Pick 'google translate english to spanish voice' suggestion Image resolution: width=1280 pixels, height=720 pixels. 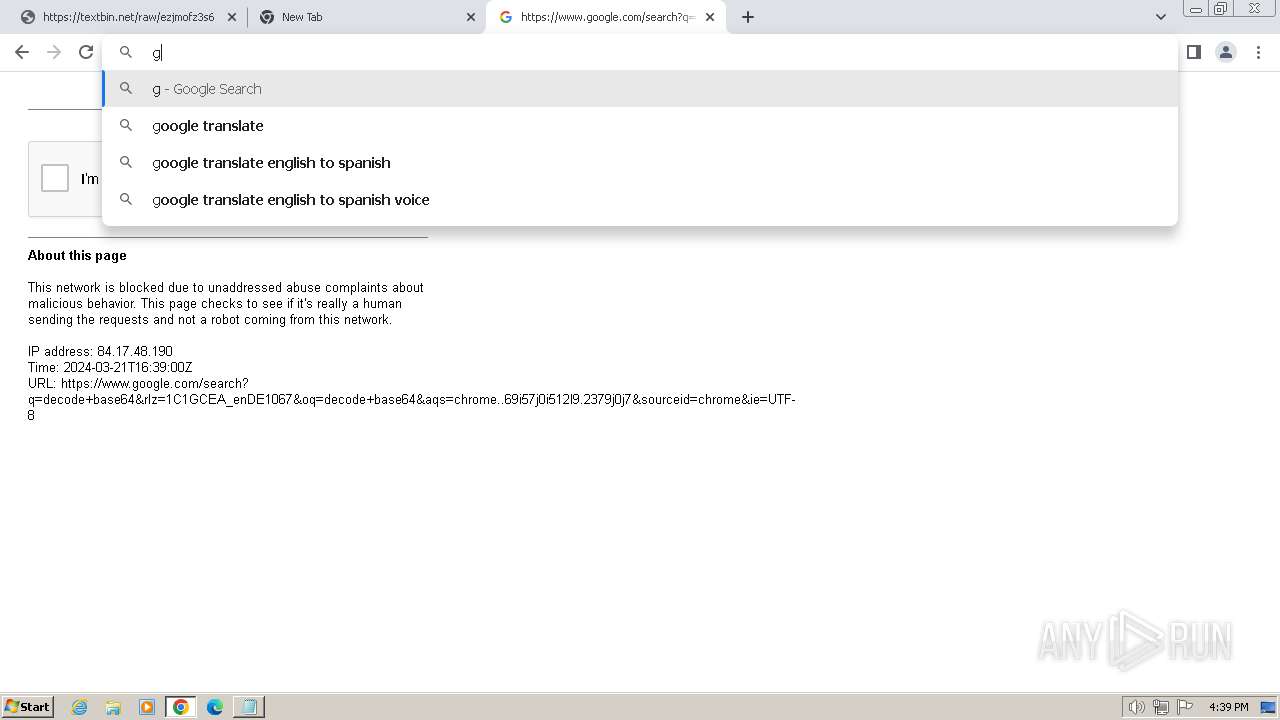(x=640, y=200)
